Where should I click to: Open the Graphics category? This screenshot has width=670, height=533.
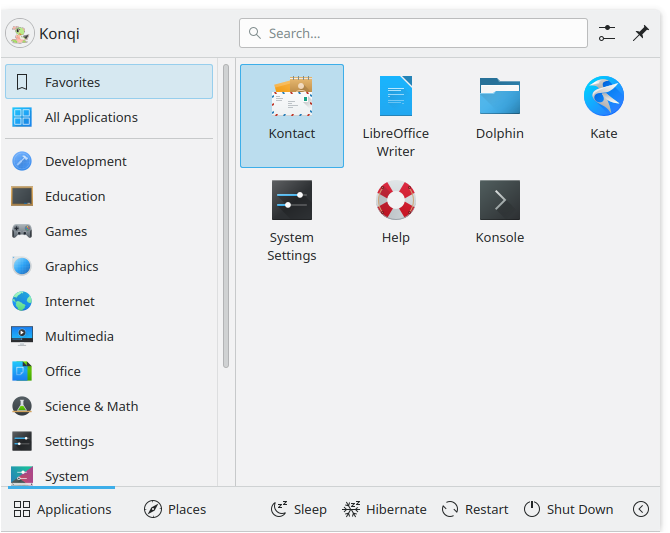click(109, 266)
